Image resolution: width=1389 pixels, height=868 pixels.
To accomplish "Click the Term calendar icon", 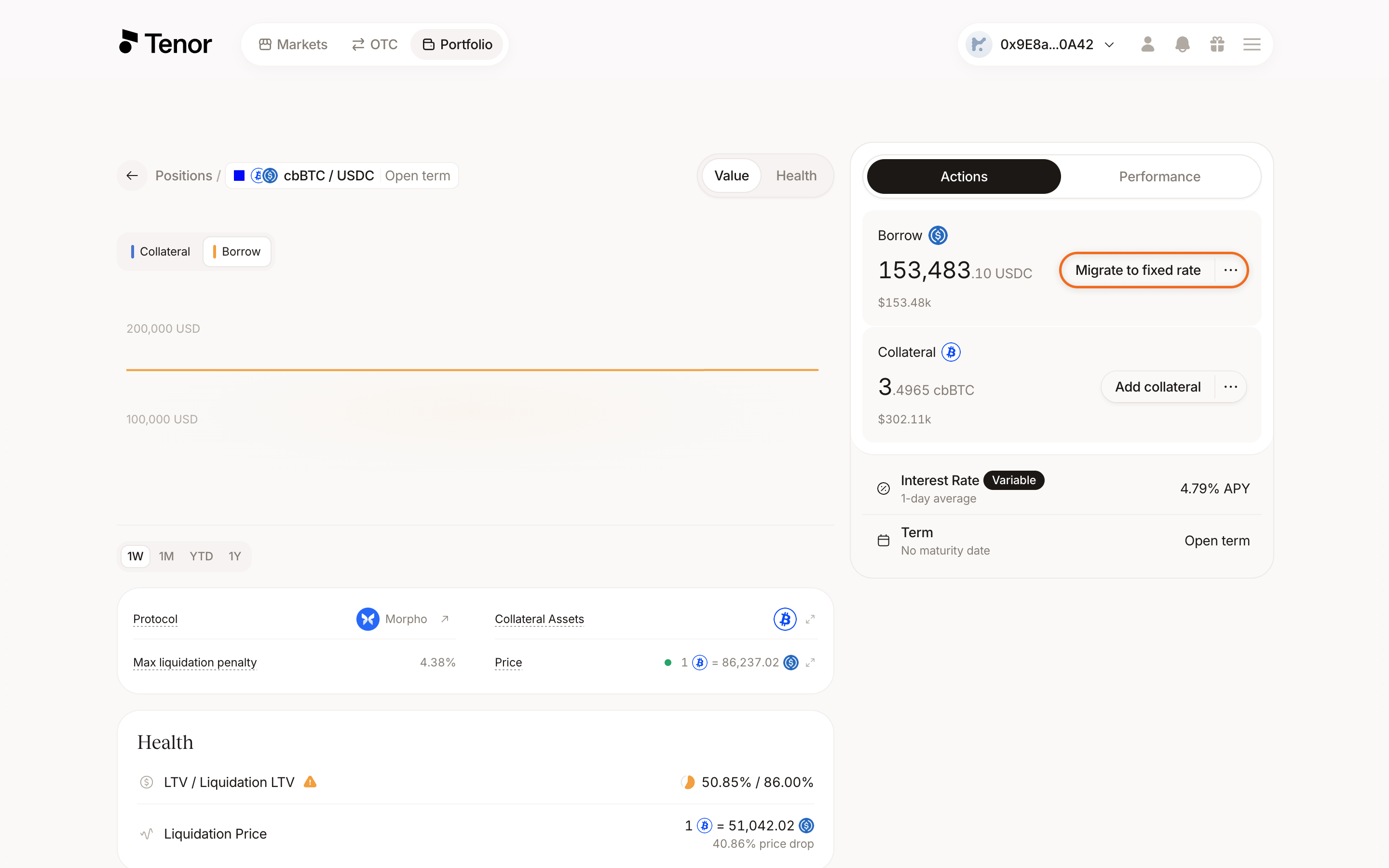I will point(884,541).
